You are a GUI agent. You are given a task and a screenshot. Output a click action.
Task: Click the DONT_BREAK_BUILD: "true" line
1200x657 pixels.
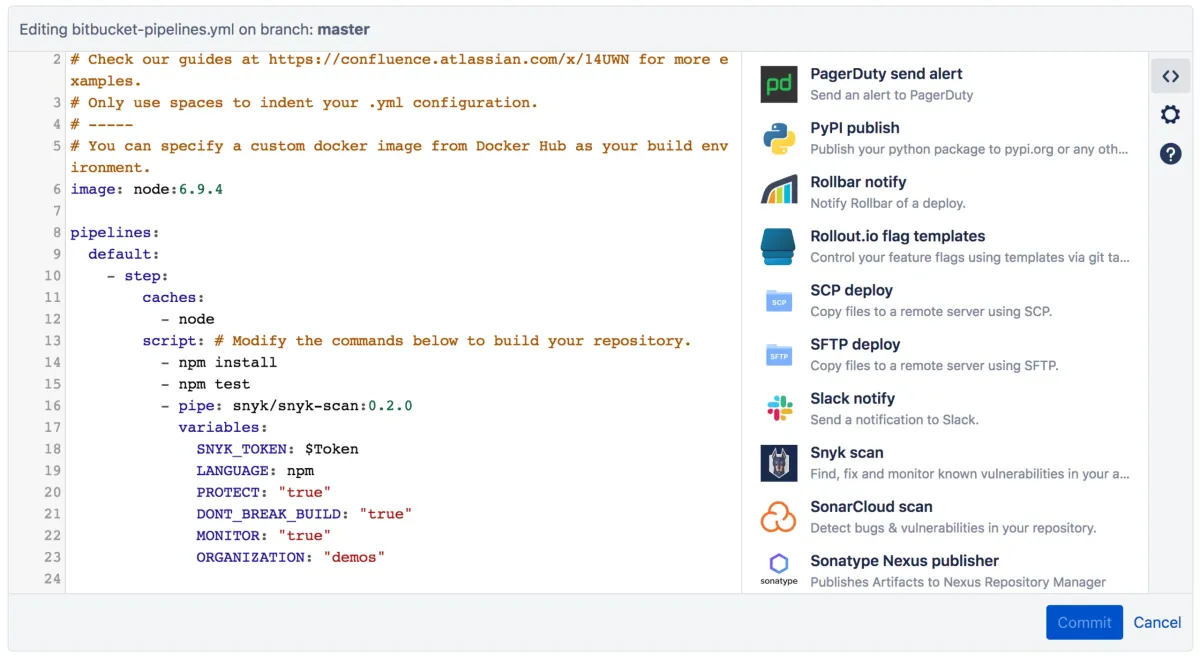[304, 514]
